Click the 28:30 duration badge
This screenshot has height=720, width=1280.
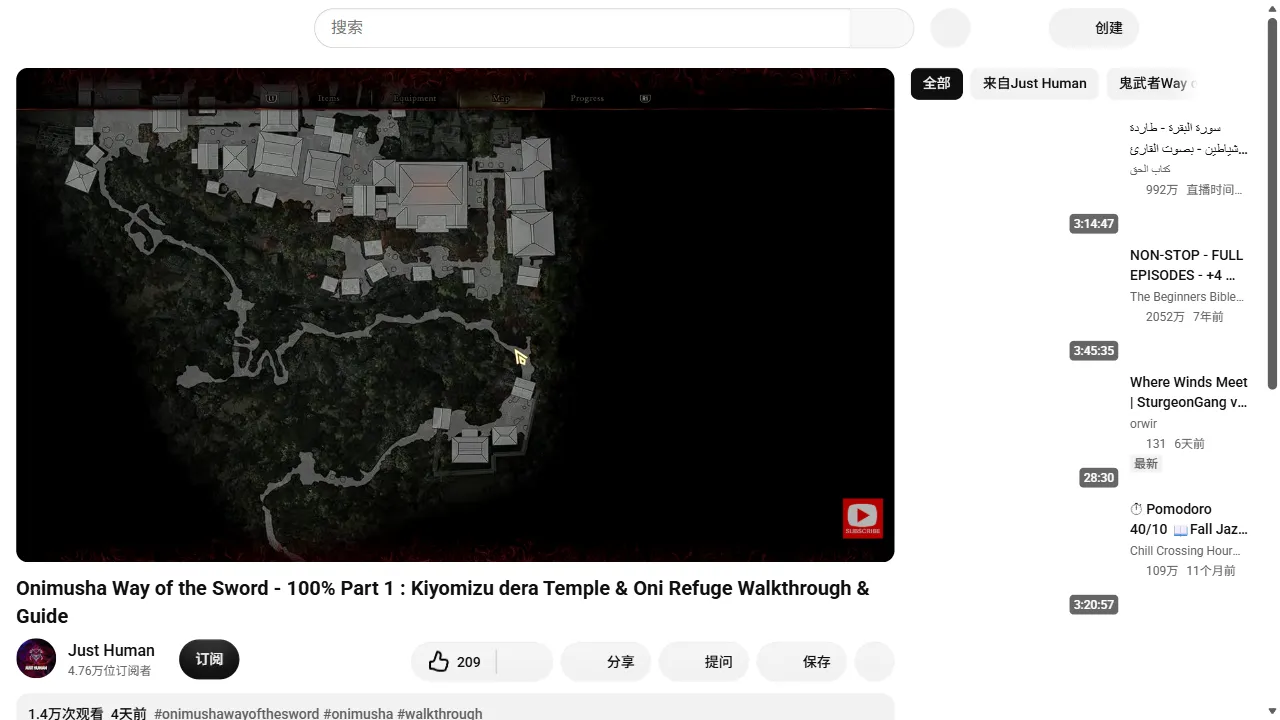(x=1098, y=478)
